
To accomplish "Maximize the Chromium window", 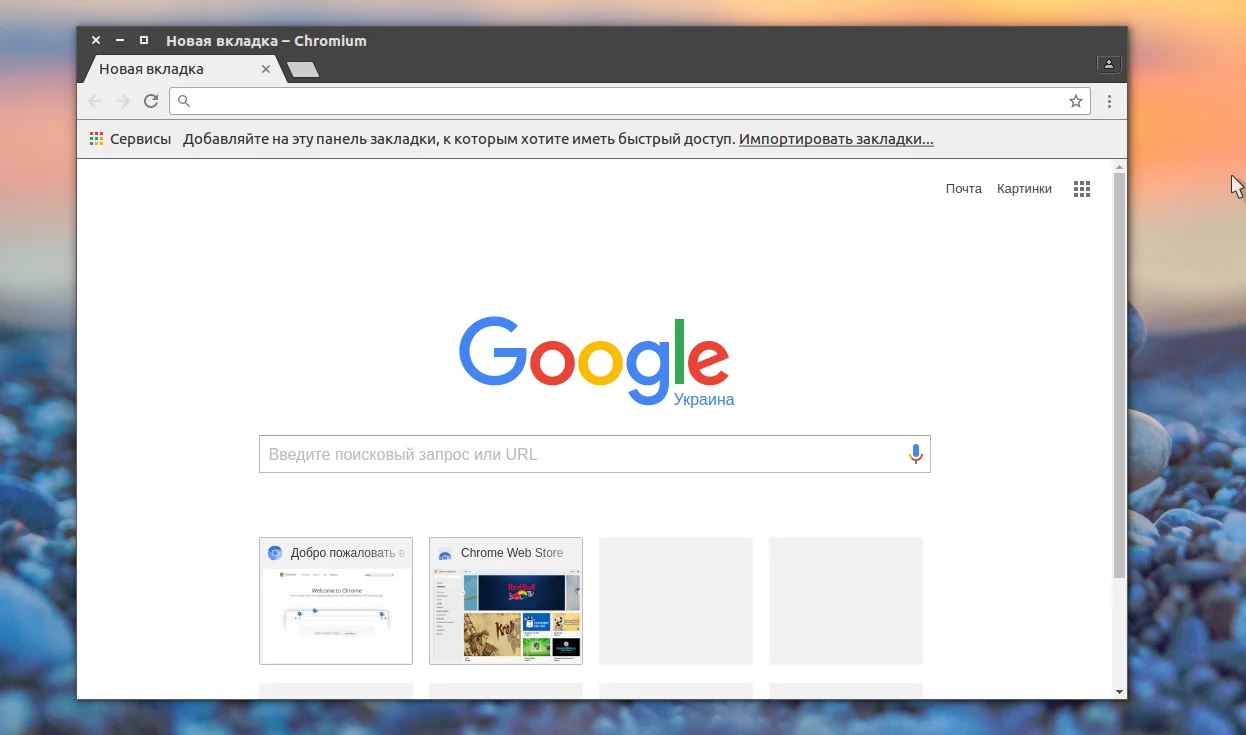I will pos(144,41).
